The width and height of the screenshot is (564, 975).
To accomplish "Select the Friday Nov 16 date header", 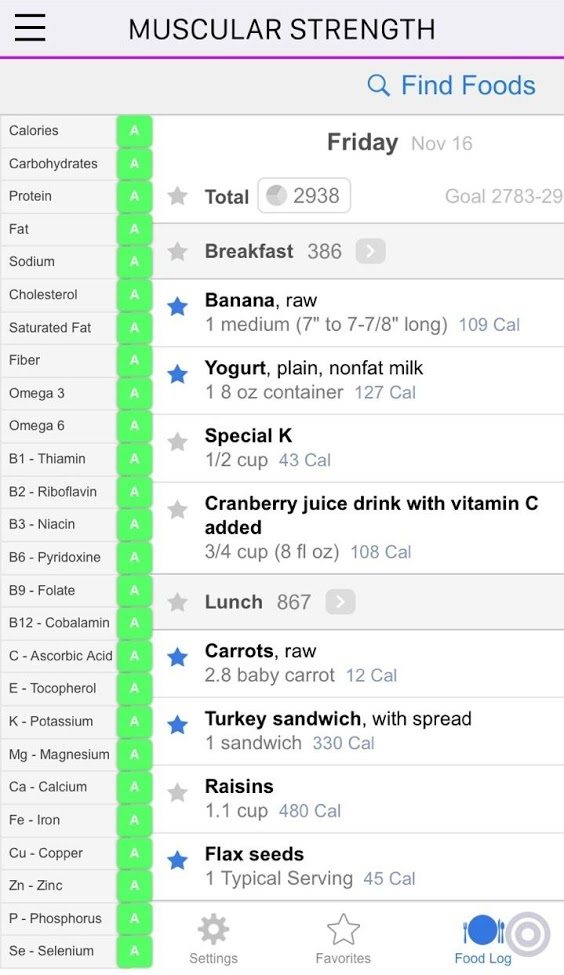I will 400,143.
